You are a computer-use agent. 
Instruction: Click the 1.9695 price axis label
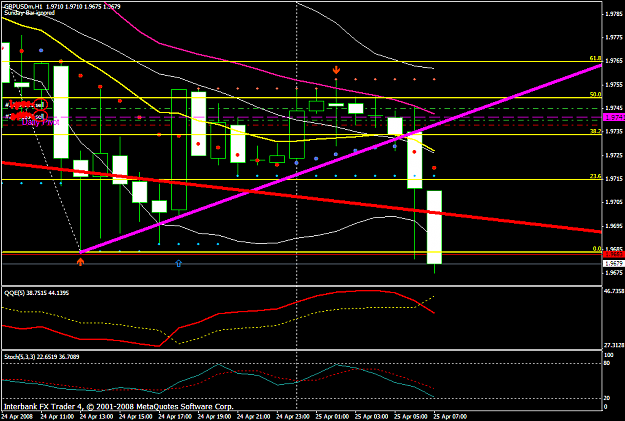(x=614, y=226)
